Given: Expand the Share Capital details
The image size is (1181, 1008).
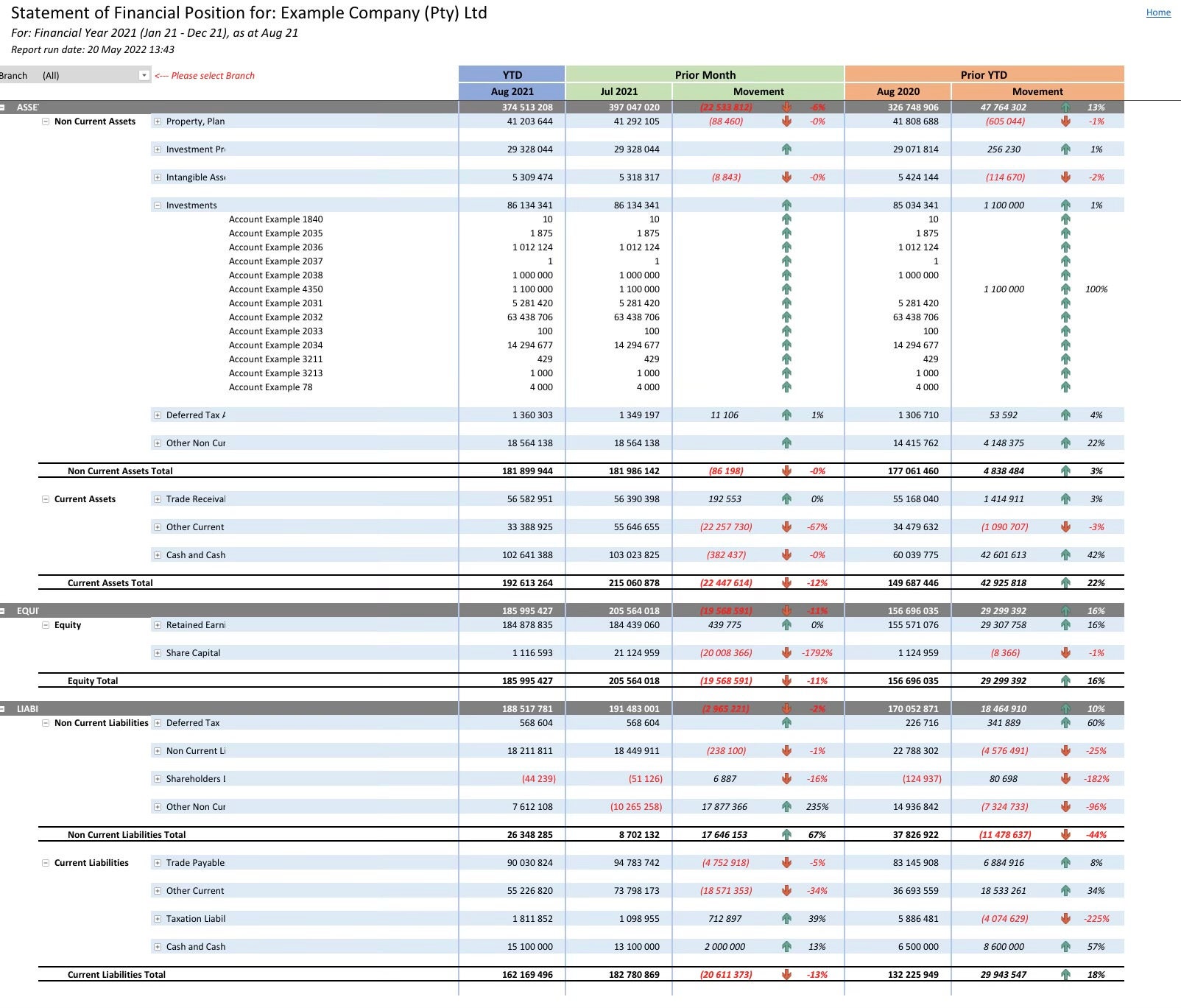Looking at the screenshot, I should click(x=157, y=652).
